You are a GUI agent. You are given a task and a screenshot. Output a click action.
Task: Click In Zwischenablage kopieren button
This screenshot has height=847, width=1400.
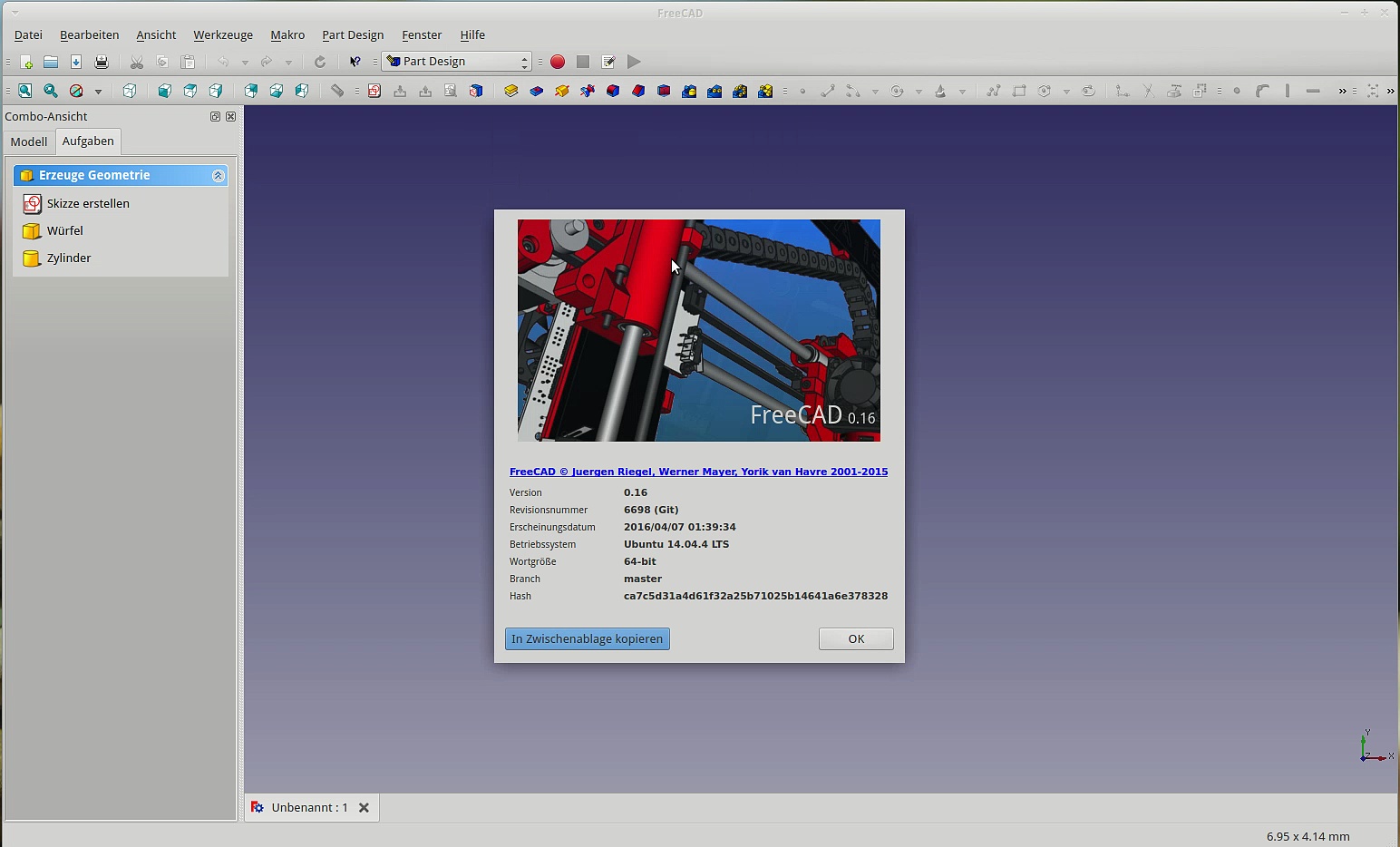(587, 638)
